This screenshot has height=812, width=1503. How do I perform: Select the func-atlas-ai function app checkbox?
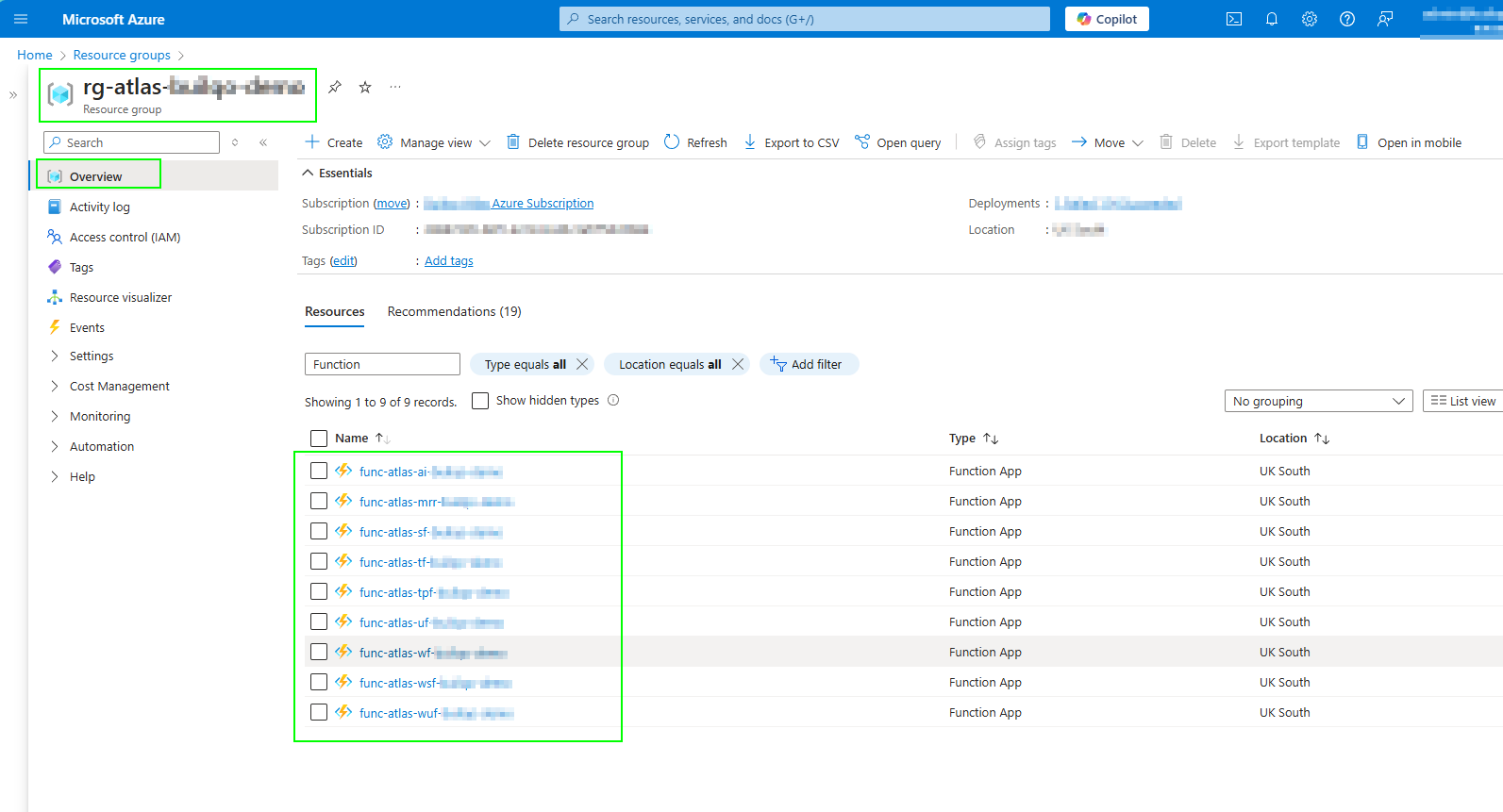(319, 471)
